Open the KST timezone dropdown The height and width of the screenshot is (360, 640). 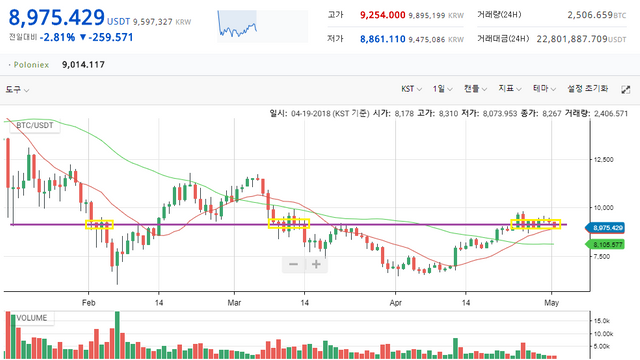pyautogui.click(x=411, y=89)
